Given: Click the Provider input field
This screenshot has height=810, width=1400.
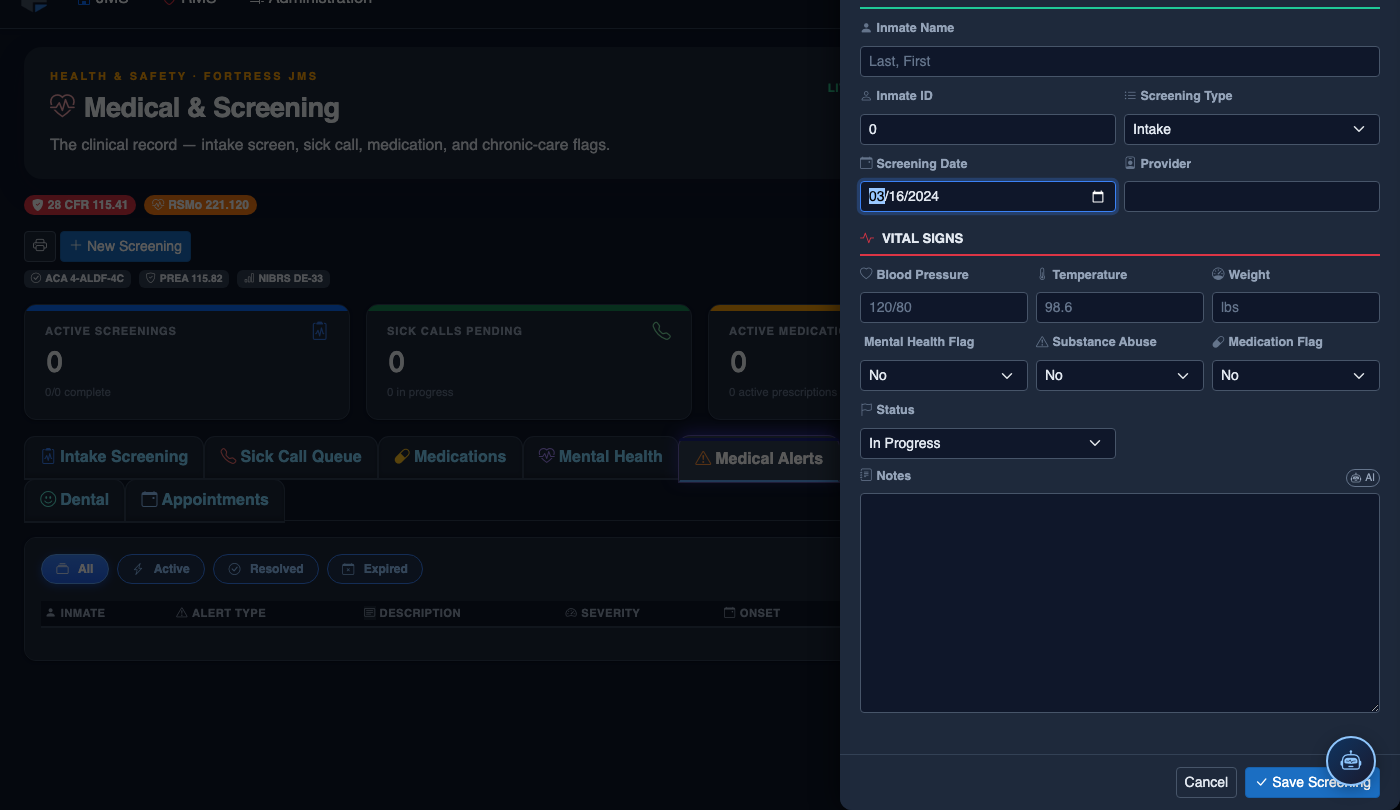Looking at the screenshot, I should pos(1252,197).
